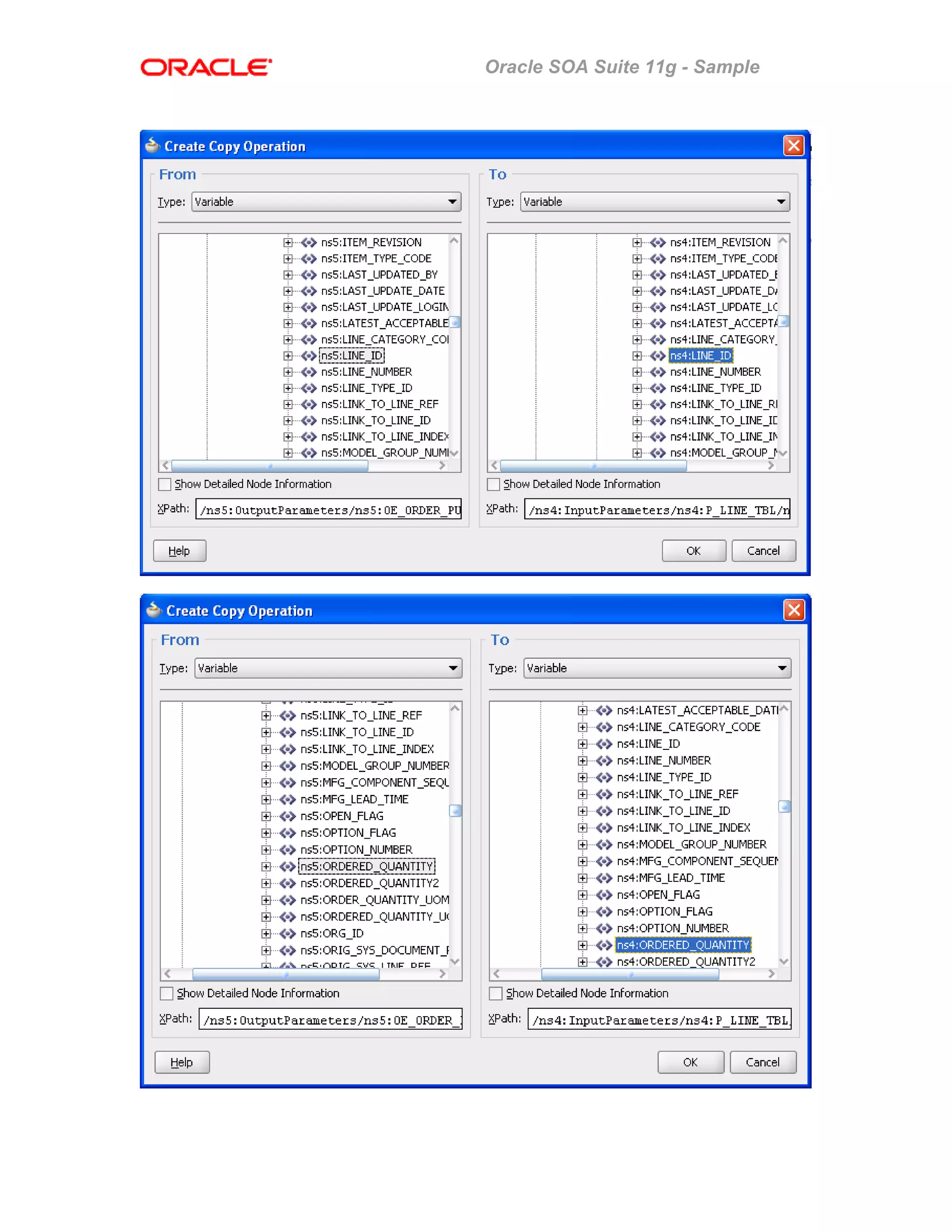
Task: Click Help button in bottom dialog
Action: tap(182, 1063)
